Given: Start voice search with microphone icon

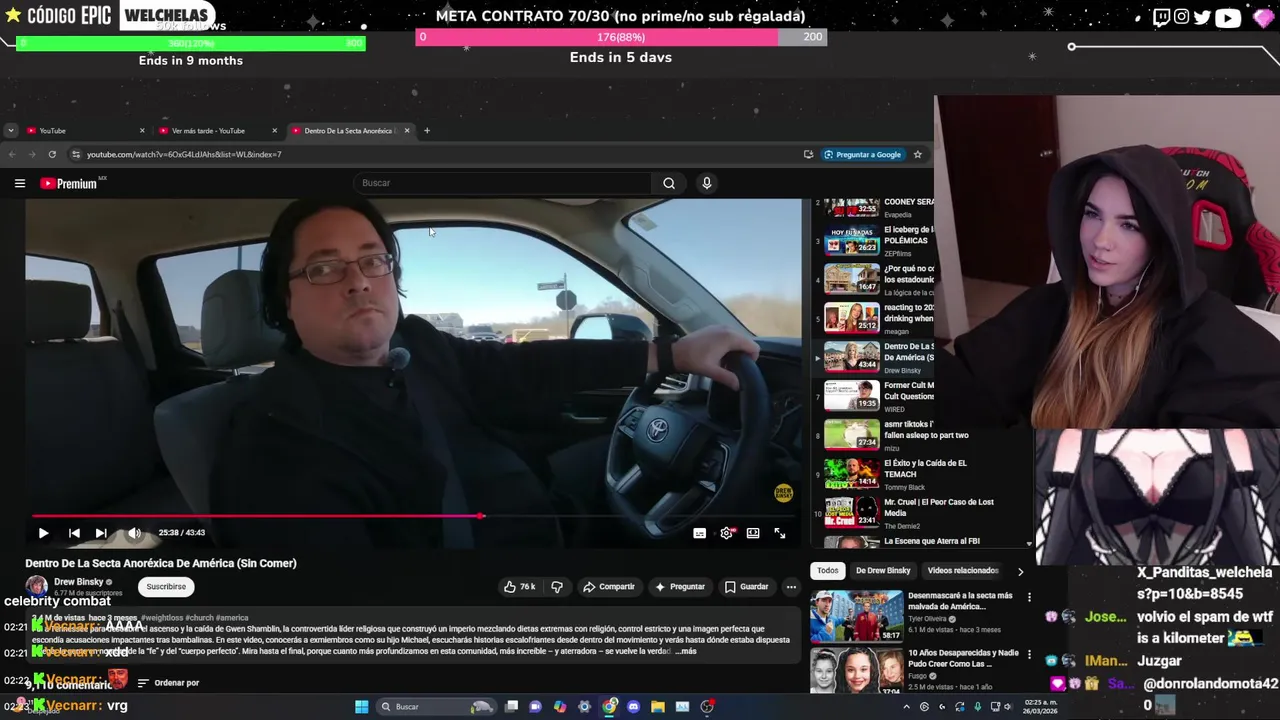Looking at the screenshot, I should point(706,183).
